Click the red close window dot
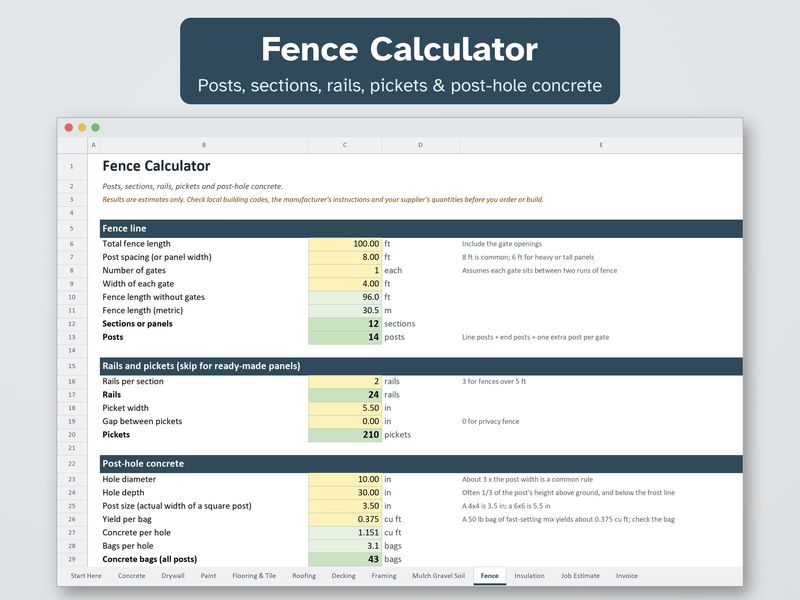The height and width of the screenshot is (600, 800). click(x=69, y=128)
